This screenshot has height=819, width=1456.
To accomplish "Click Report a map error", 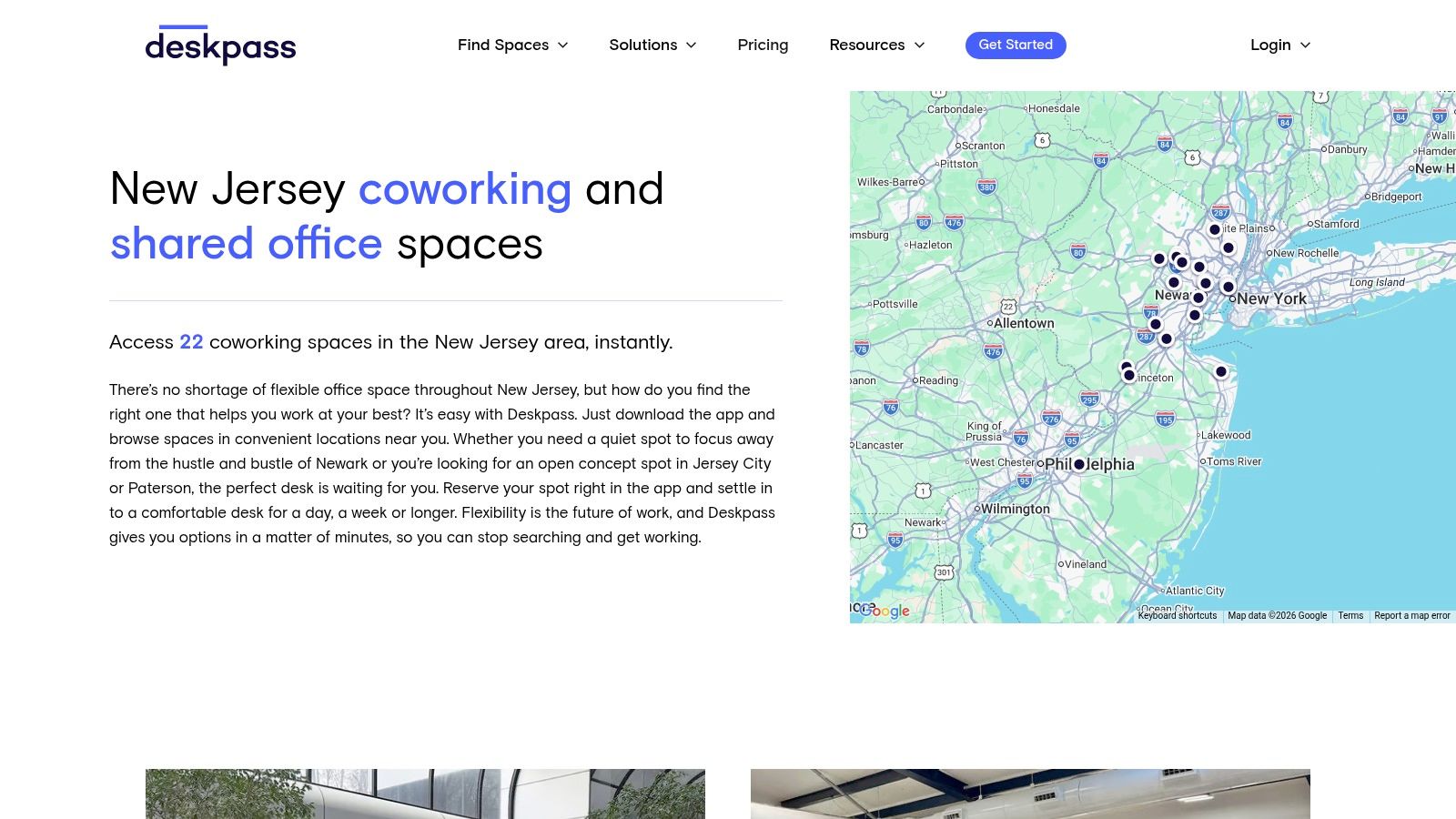I will (1412, 616).
